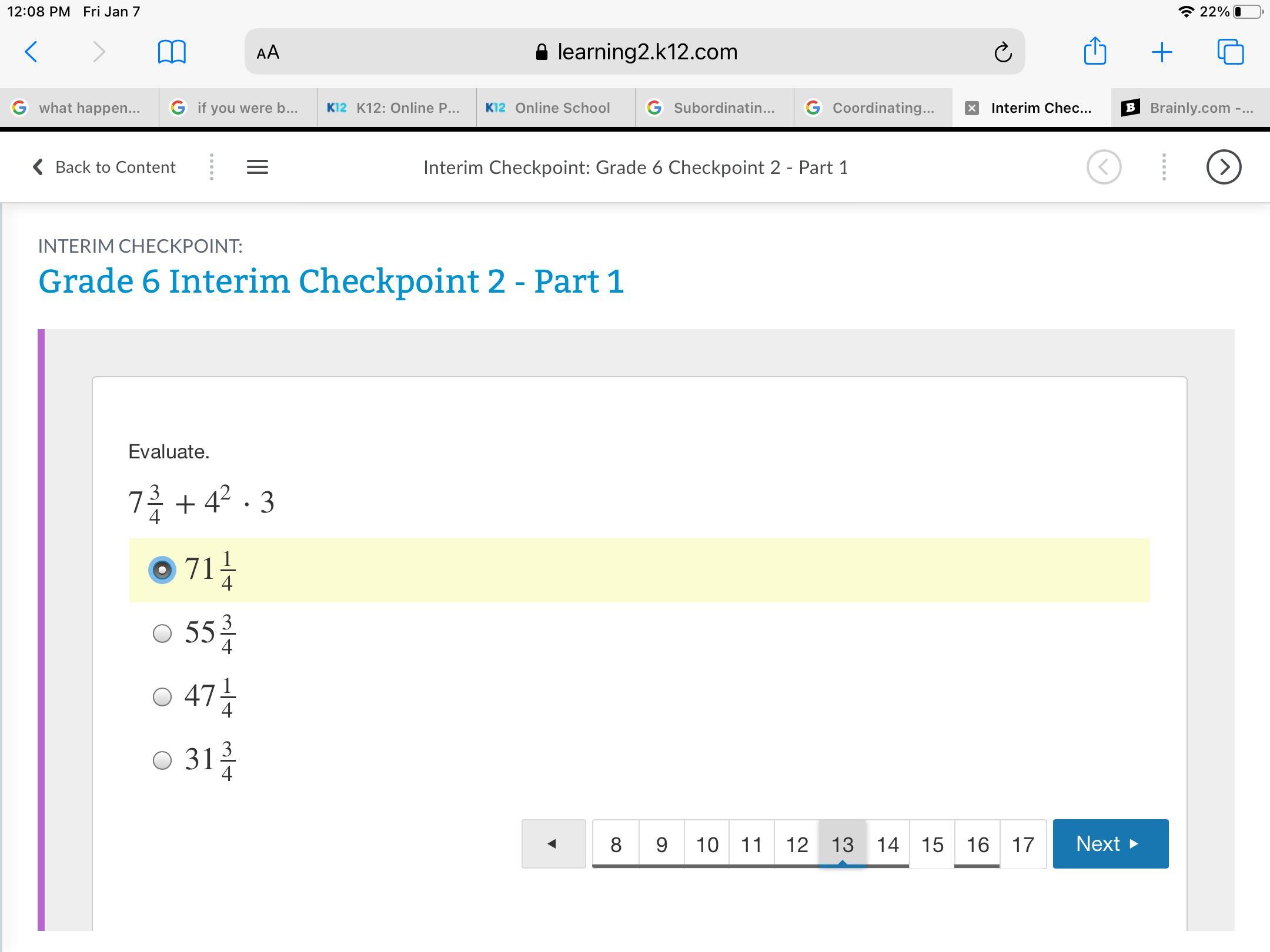
Task: Tap the share icon in toolbar
Action: pyautogui.click(x=1094, y=51)
